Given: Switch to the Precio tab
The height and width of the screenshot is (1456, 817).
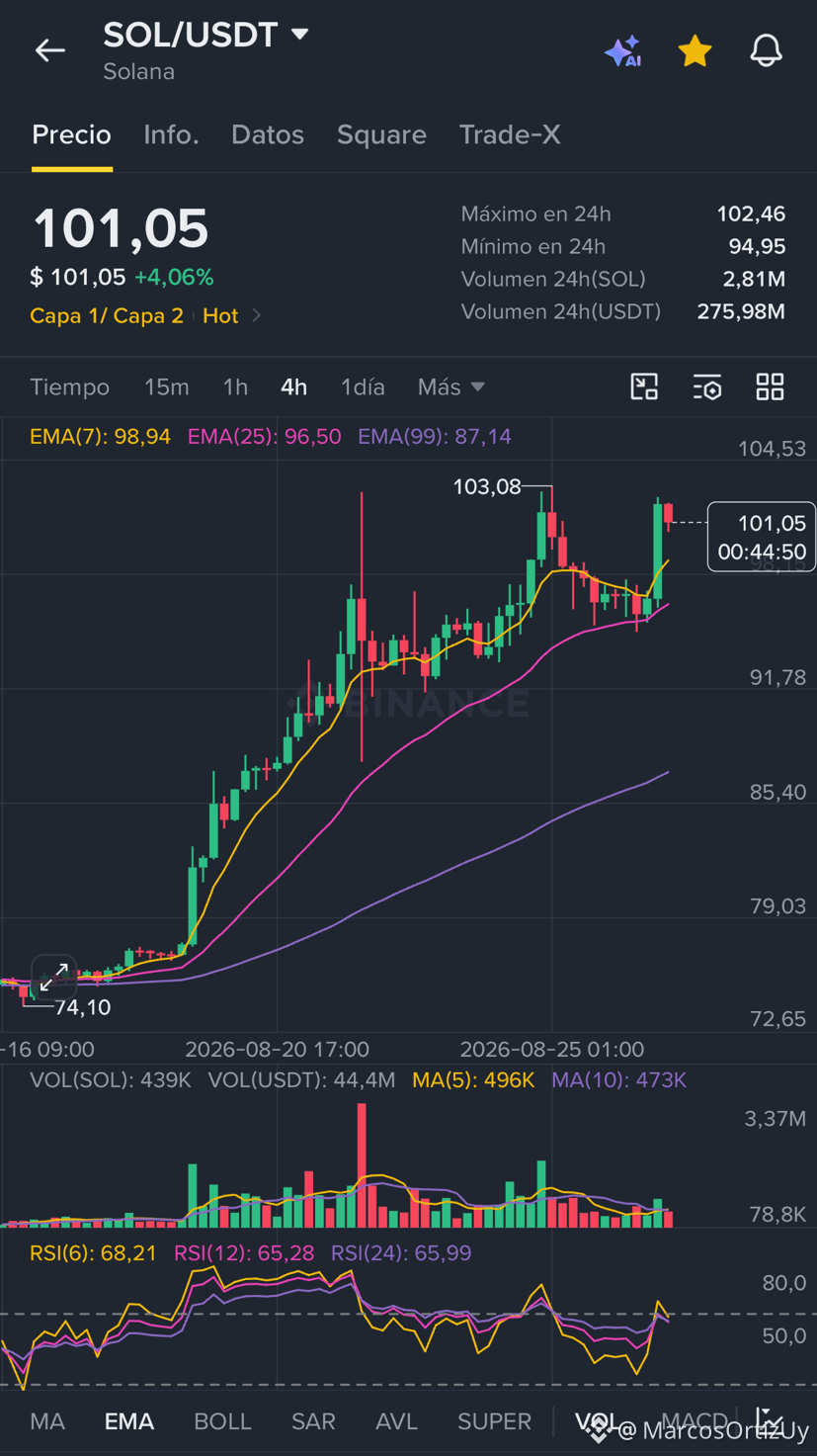Looking at the screenshot, I should [71, 134].
